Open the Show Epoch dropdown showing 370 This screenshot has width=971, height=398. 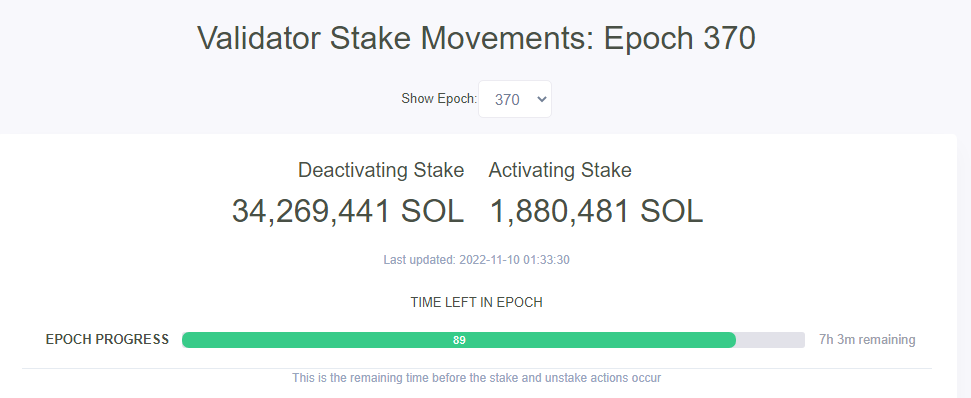click(x=515, y=99)
